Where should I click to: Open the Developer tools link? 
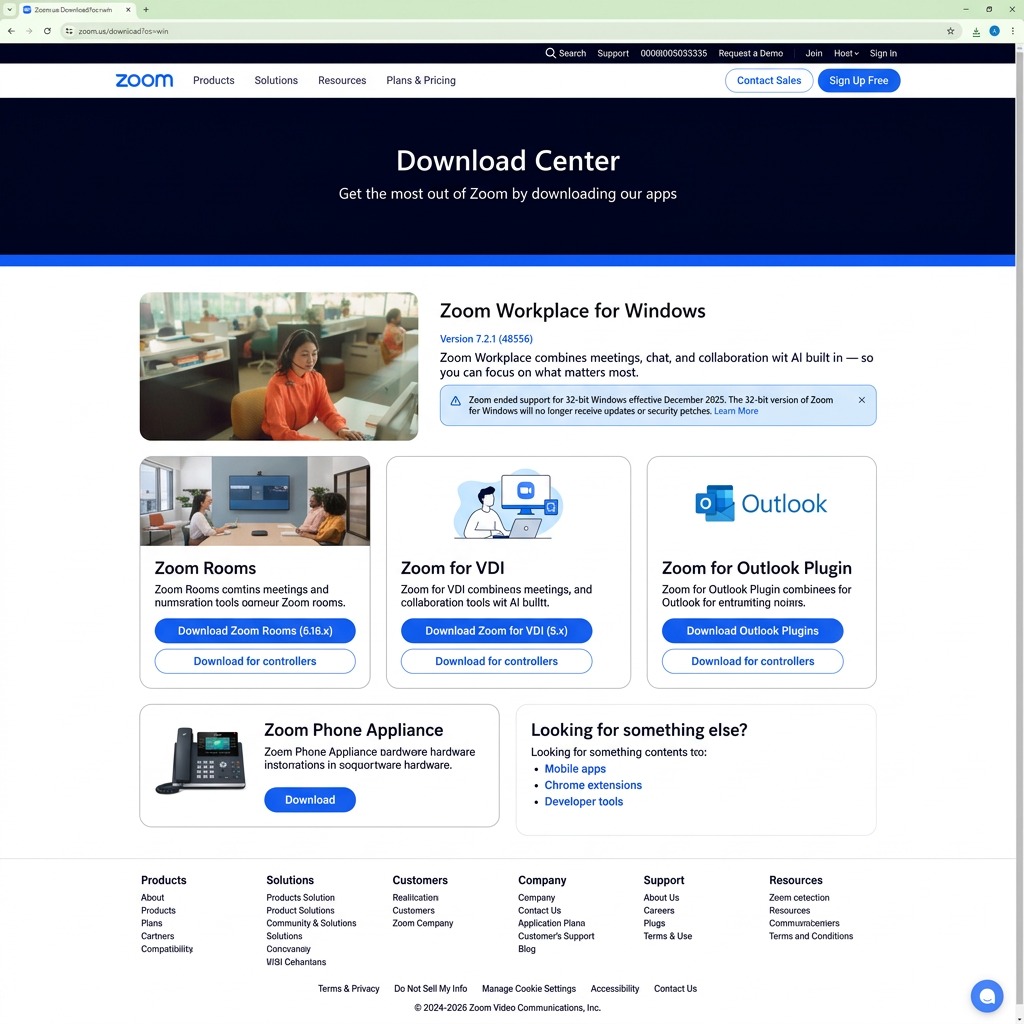[x=583, y=801]
